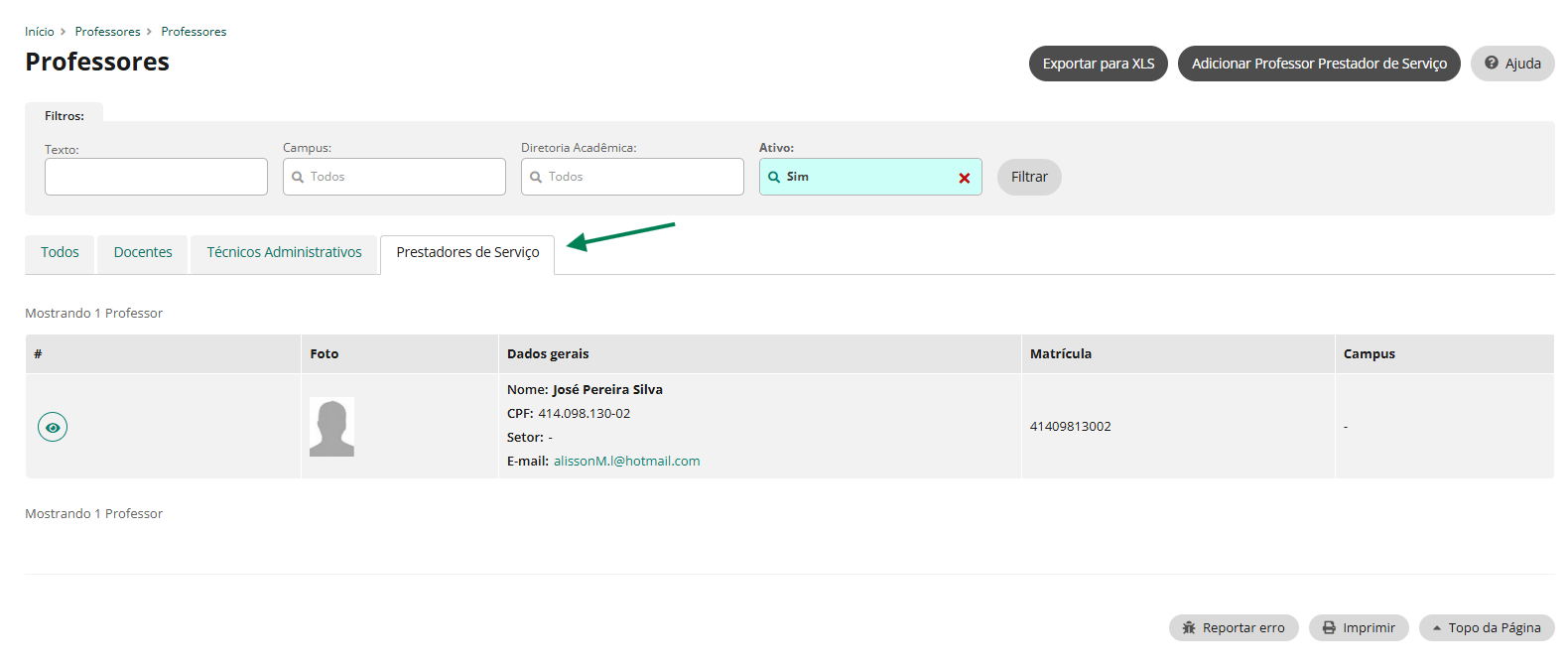Screen dimensions: 1568x669
Task: Expand the Ativo dropdown showing Sim
Action: pos(858,177)
